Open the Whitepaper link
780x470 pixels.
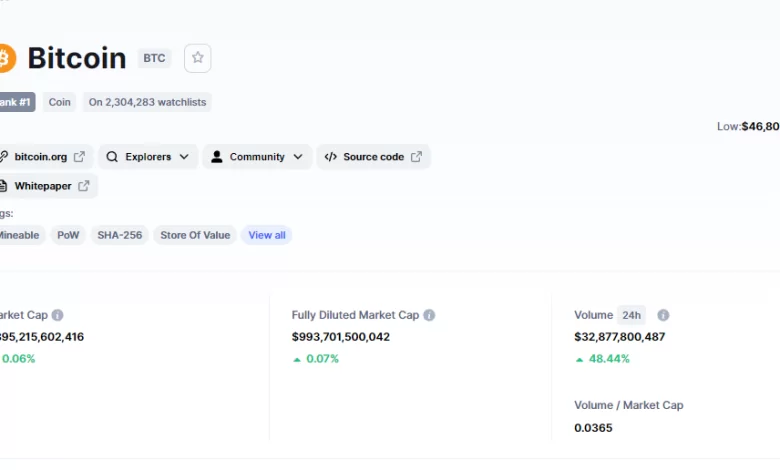pos(48,186)
